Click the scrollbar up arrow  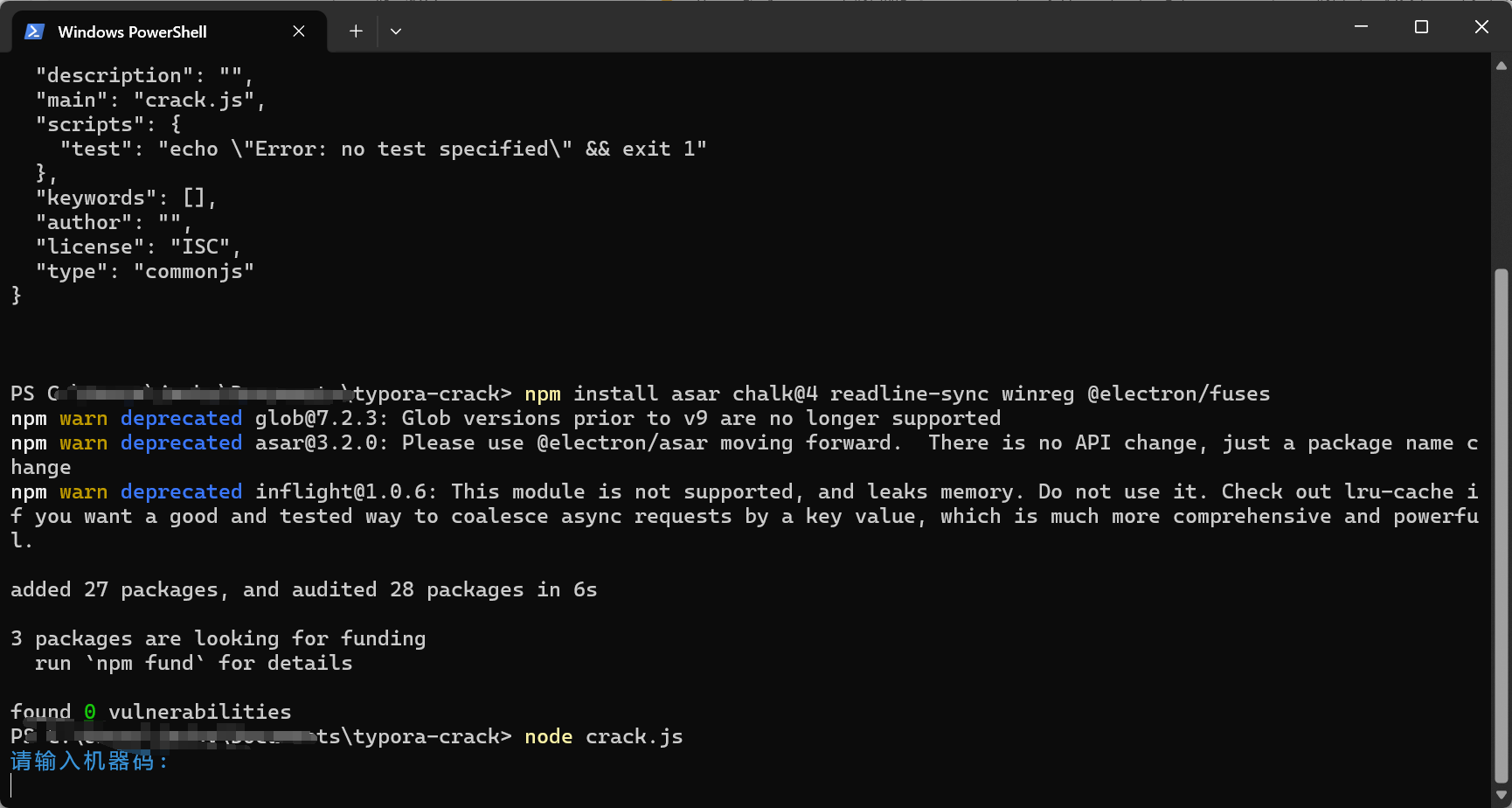click(1502, 66)
